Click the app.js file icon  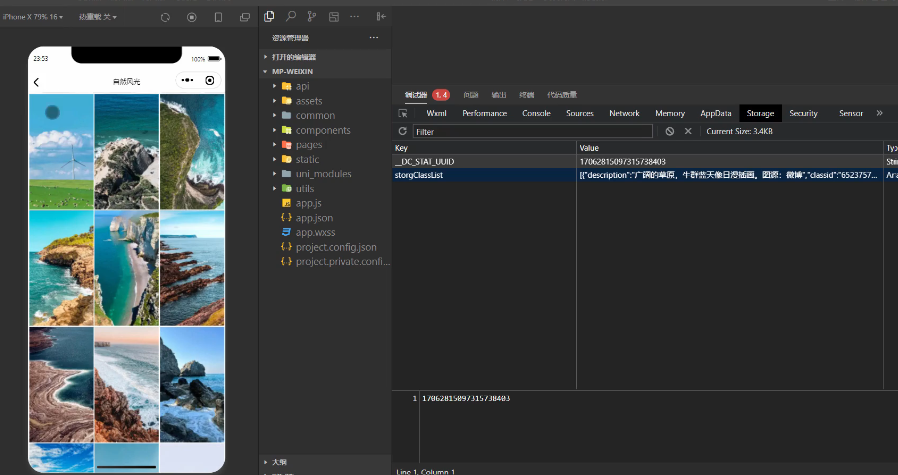(286, 203)
